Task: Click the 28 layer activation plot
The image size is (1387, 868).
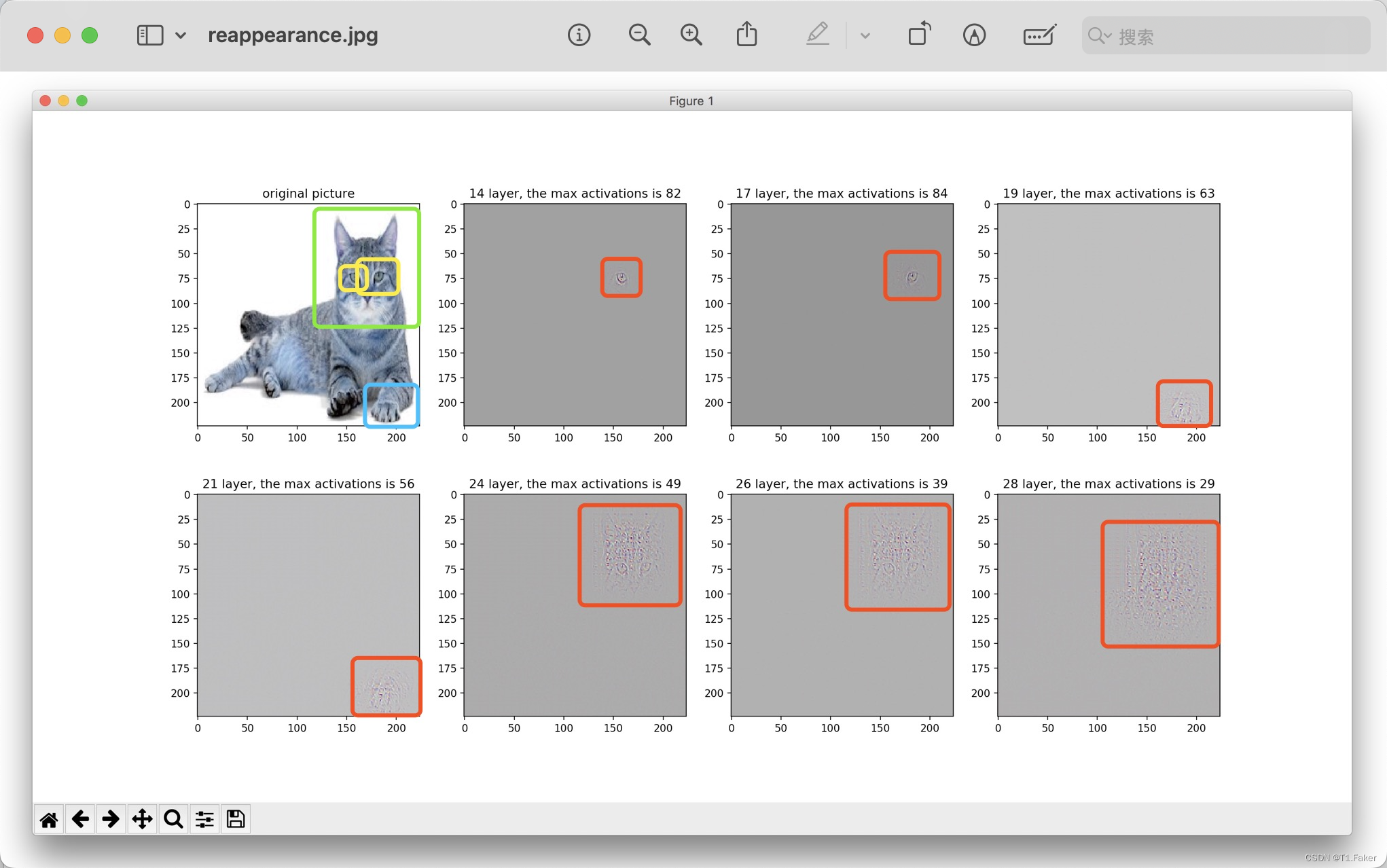Action: pos(1109,605)
